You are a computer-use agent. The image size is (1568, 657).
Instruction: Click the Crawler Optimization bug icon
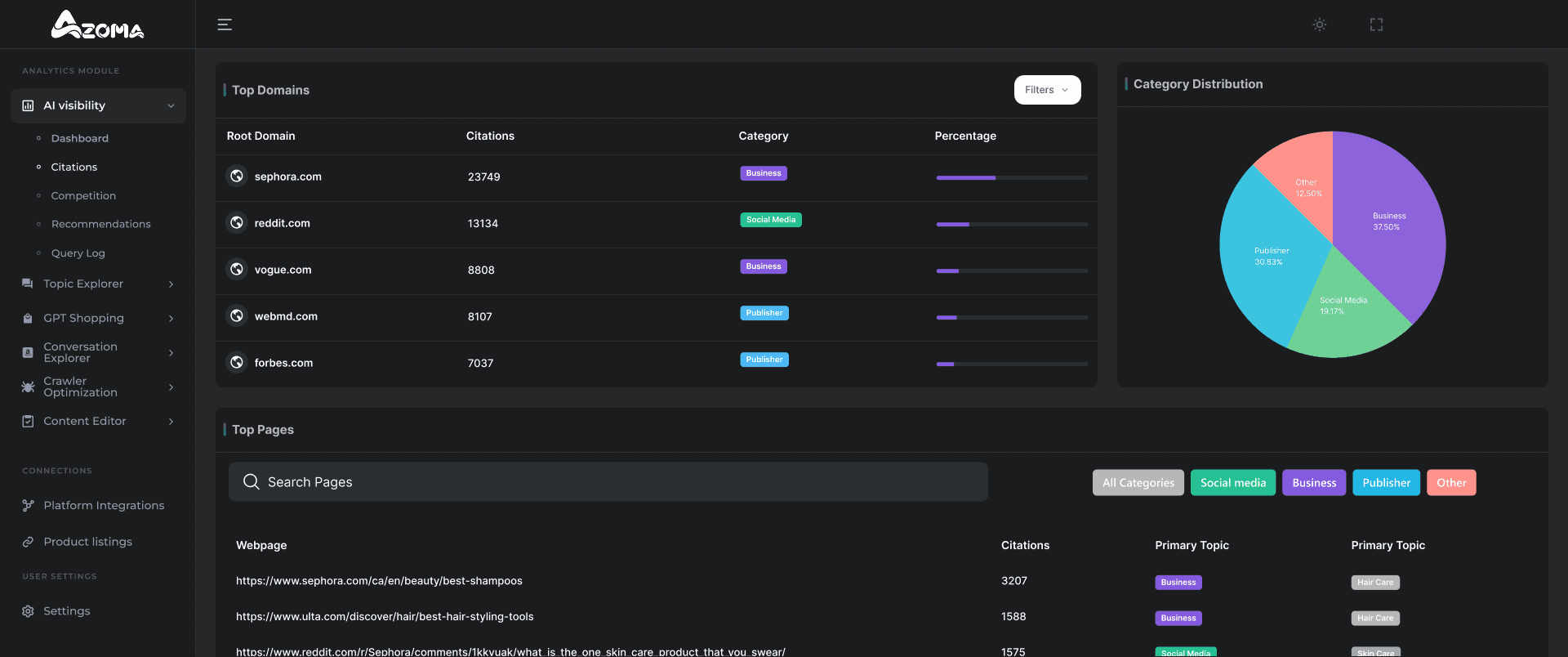[28, 387]
